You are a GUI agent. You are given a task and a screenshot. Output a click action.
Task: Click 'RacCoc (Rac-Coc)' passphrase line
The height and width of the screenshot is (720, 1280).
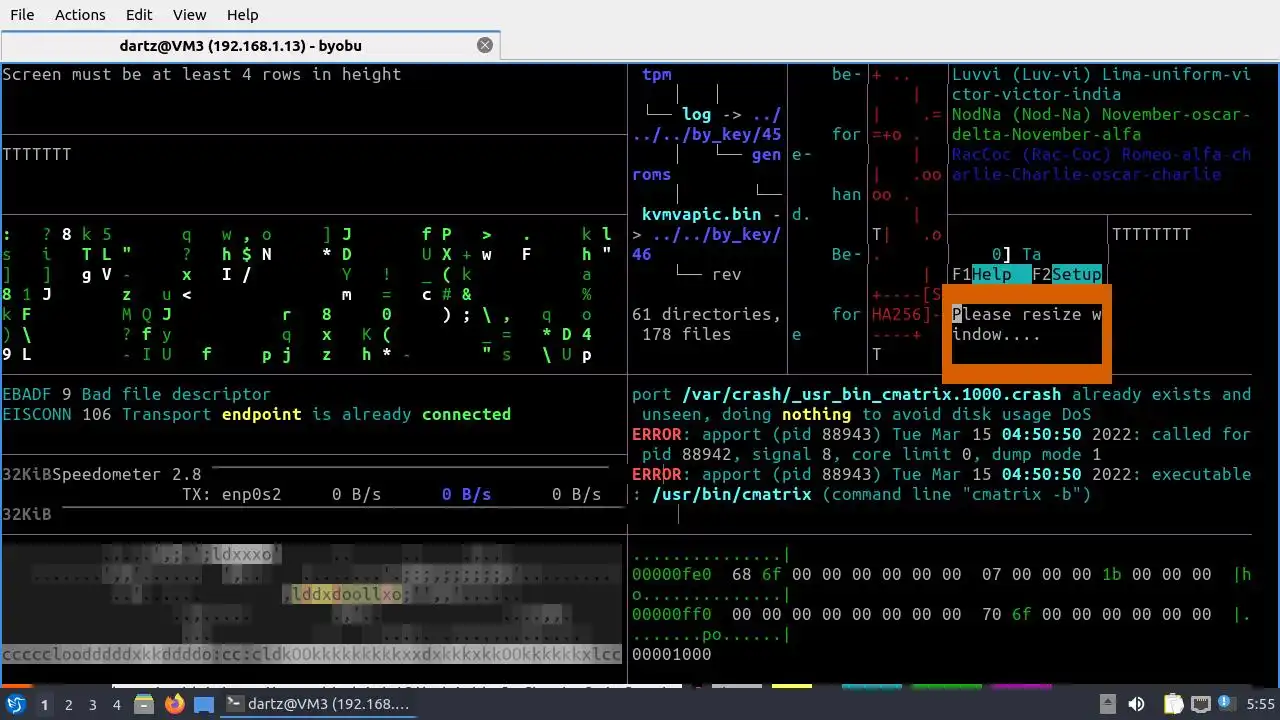tap(1101, 164)
